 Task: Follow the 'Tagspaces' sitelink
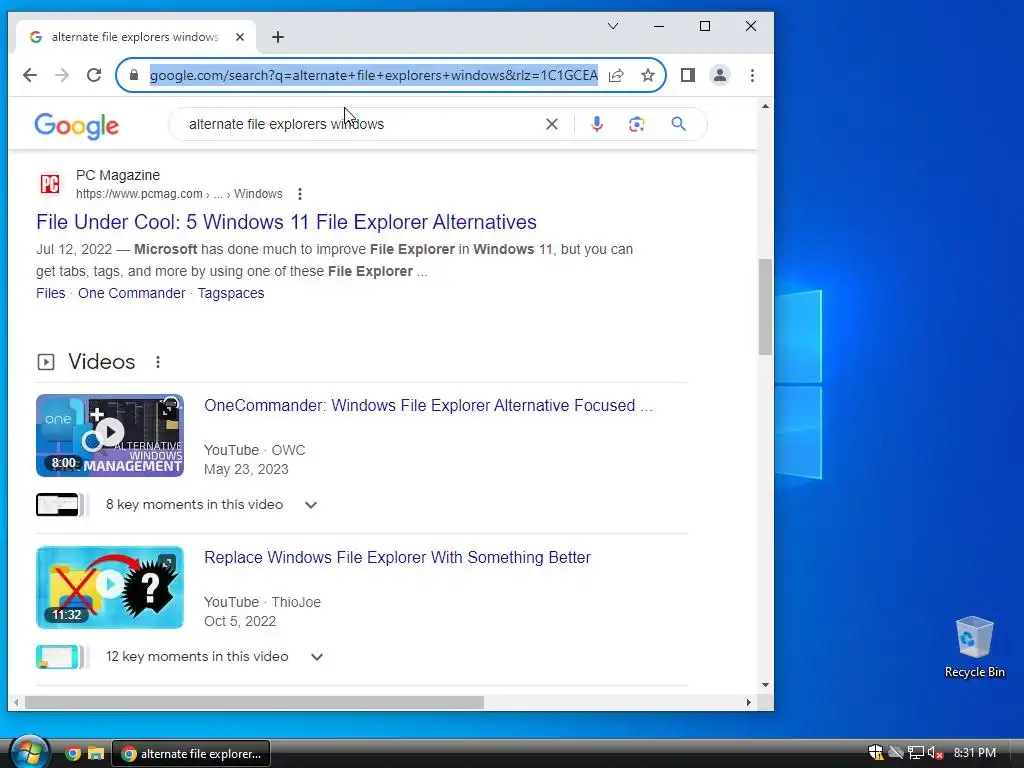pos(231,293)
